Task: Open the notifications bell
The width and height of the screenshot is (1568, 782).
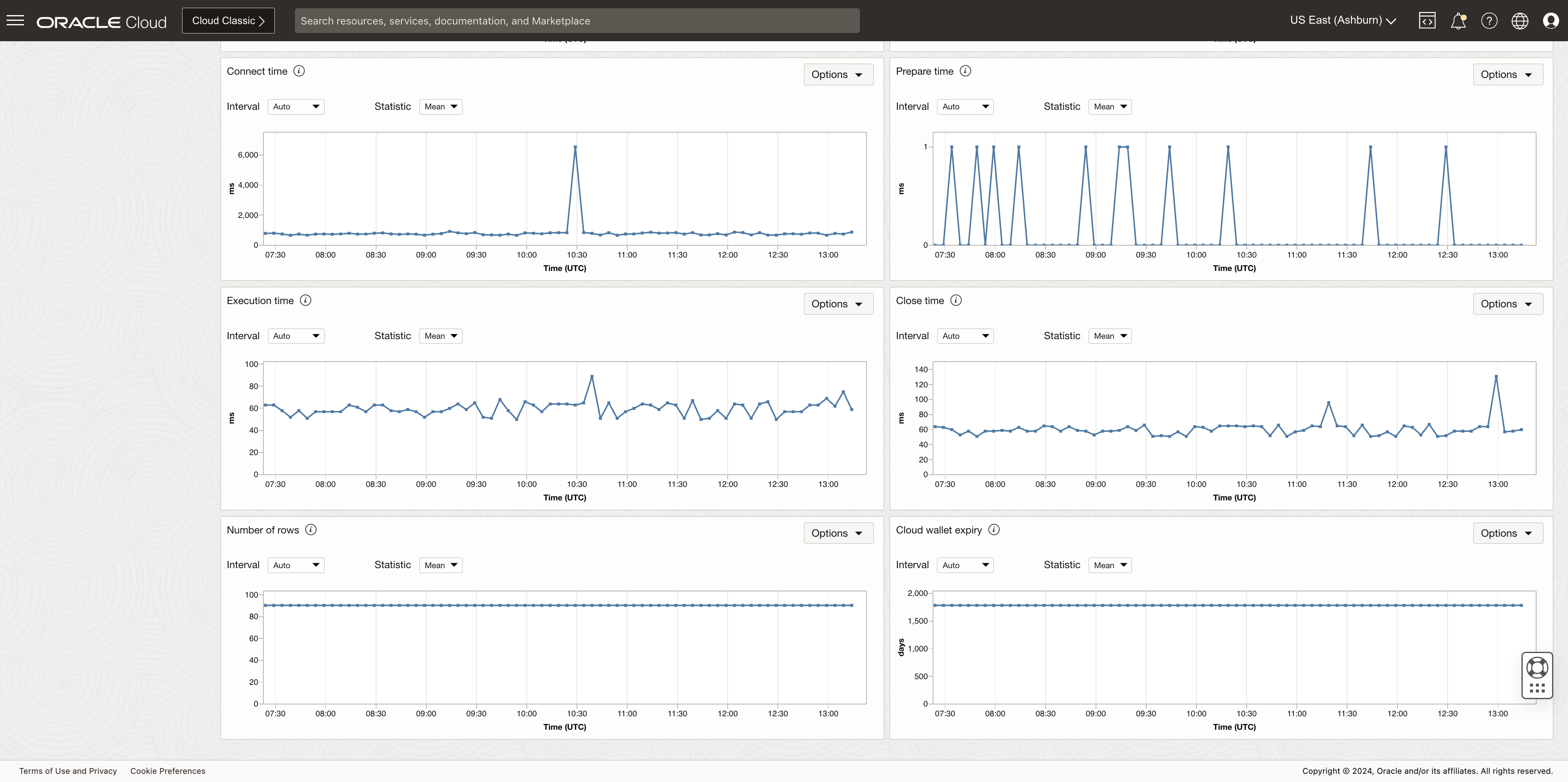Action: coord(1458,21)
